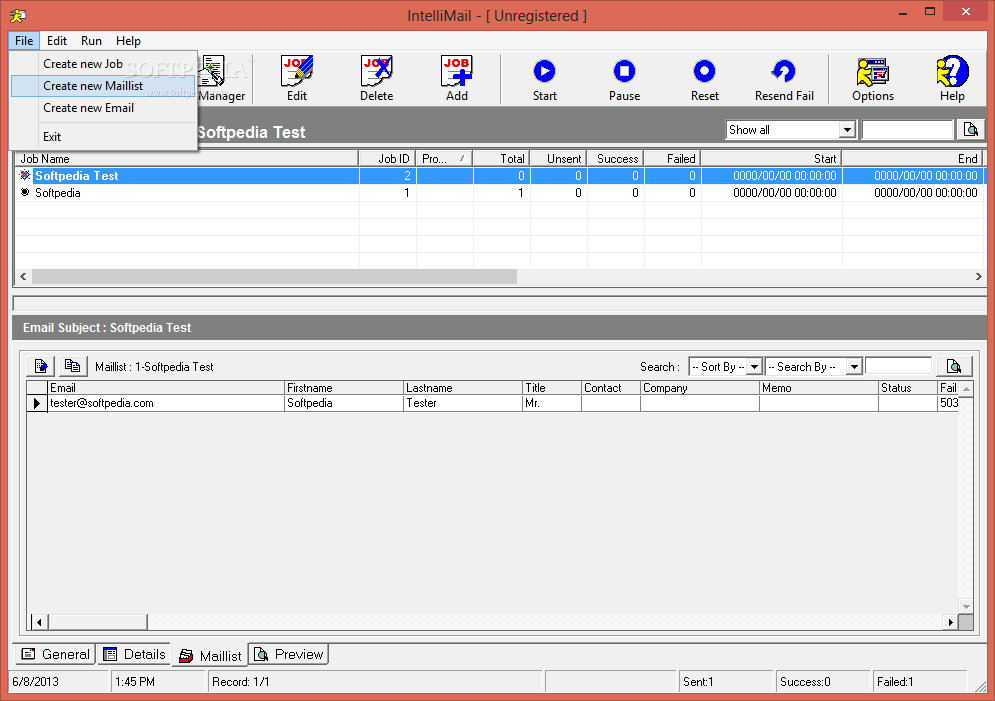Viewport: 995px width, 701px height.
Task: Click the Failed:1 status bar entry
Action: click(919, 681)
